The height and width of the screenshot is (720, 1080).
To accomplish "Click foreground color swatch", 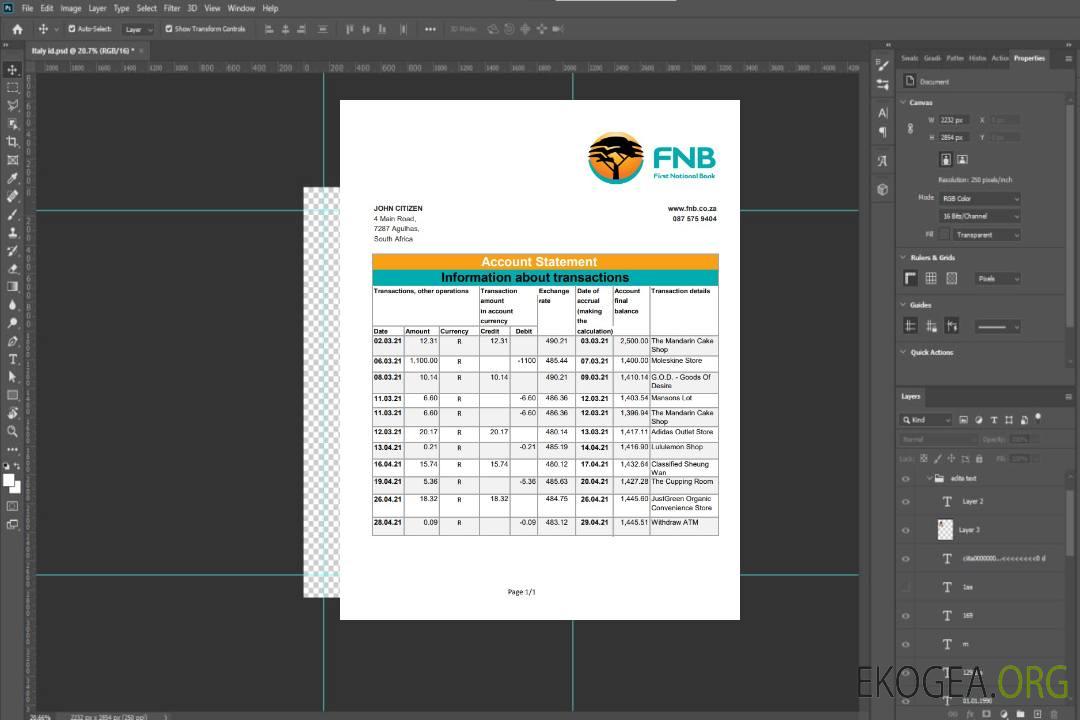I will tap(9, 481).
